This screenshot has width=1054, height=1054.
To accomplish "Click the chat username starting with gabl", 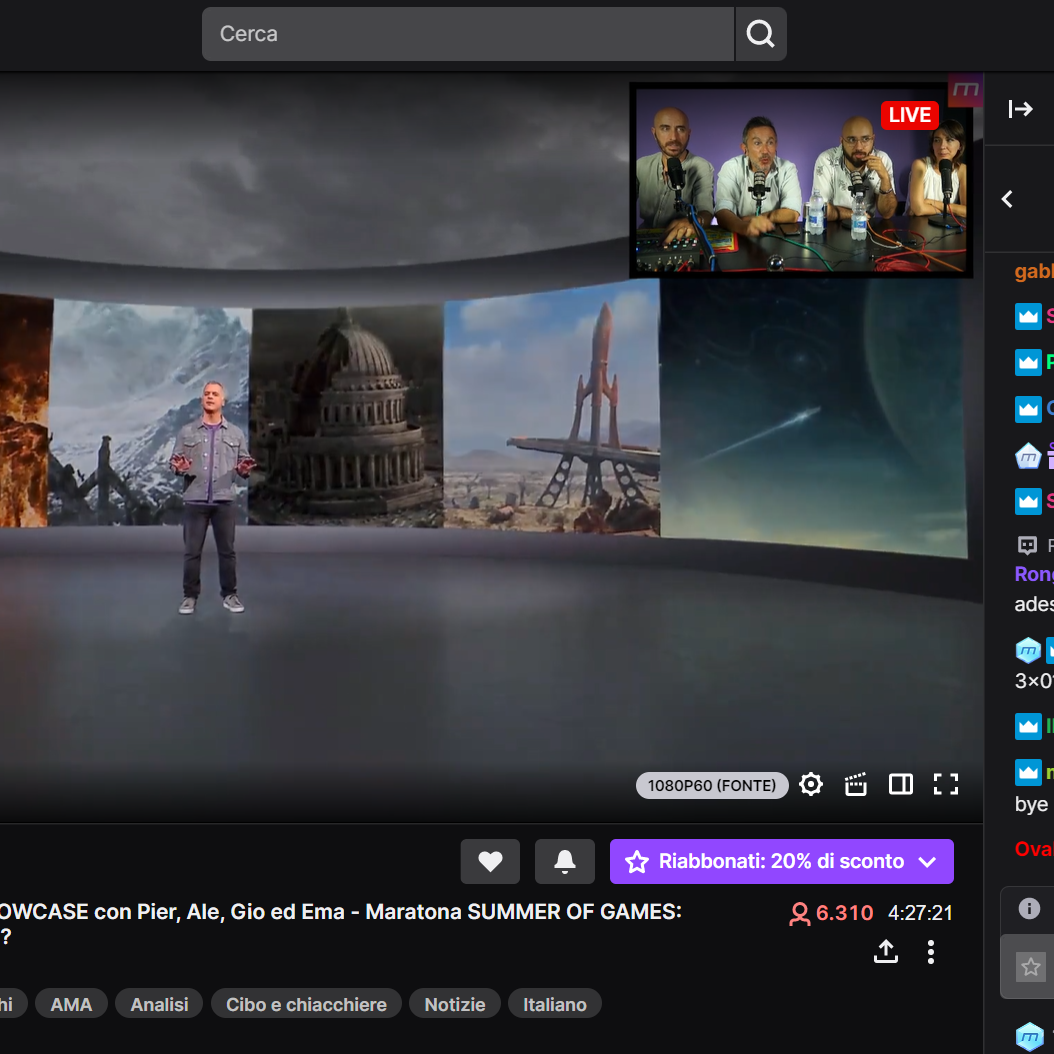I will tap(1034, 272).
